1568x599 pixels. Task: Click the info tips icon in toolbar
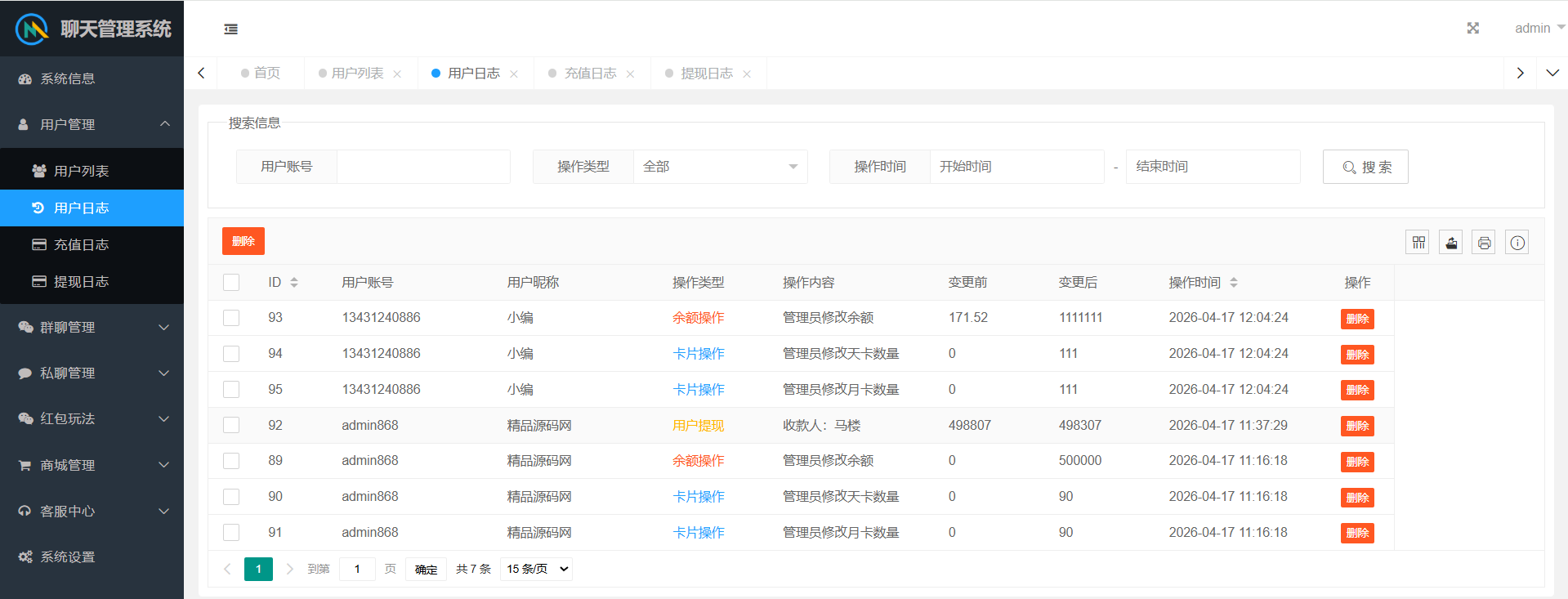coord(1517,243)
